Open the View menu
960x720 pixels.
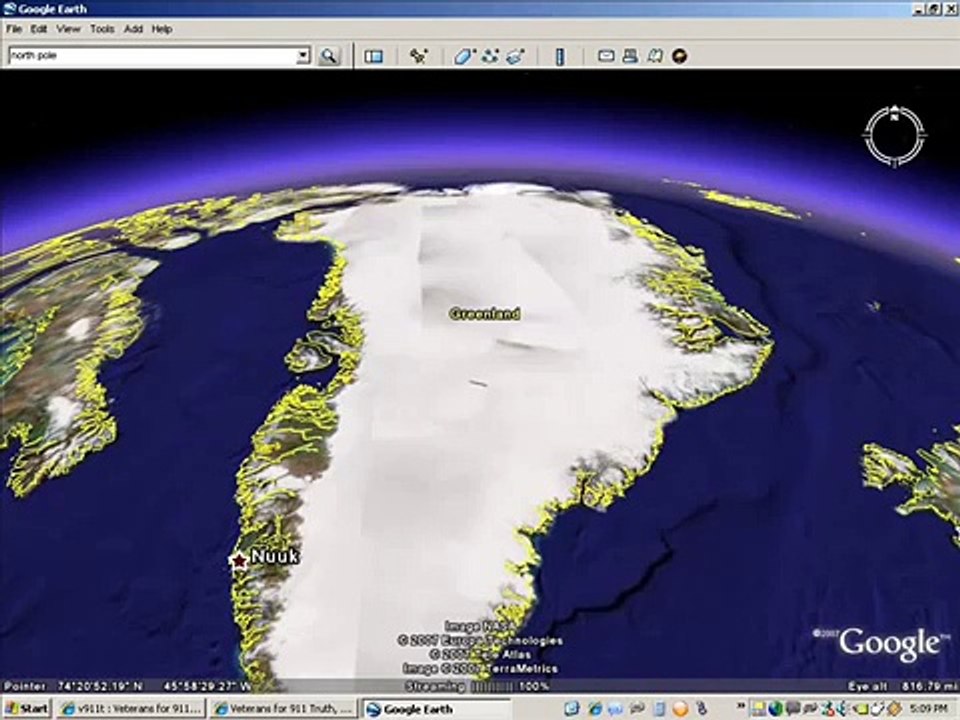(69, 29)
